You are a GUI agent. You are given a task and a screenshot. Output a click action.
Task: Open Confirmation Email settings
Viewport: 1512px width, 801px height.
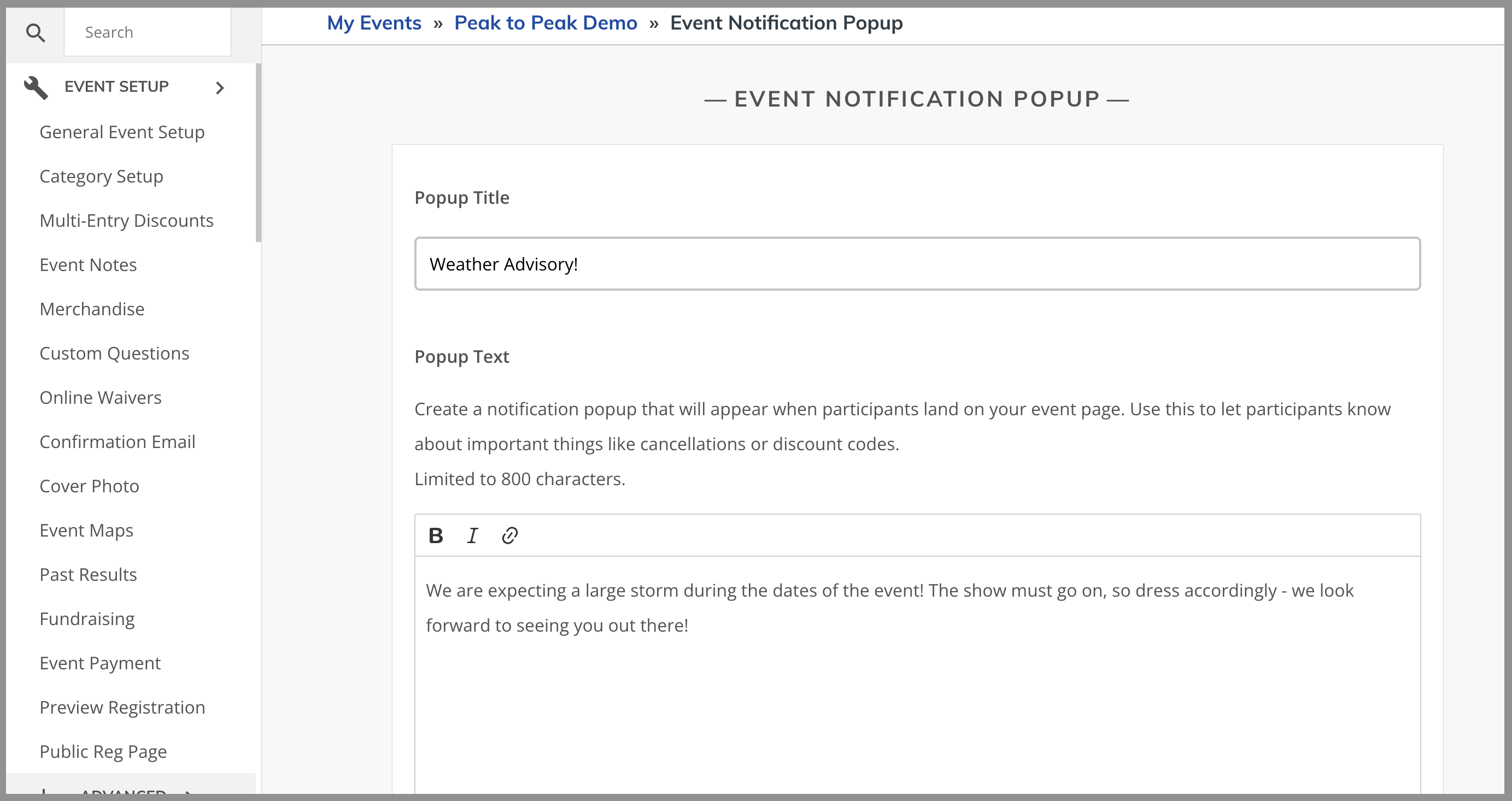pyautogui.click(x=118, y=442)
